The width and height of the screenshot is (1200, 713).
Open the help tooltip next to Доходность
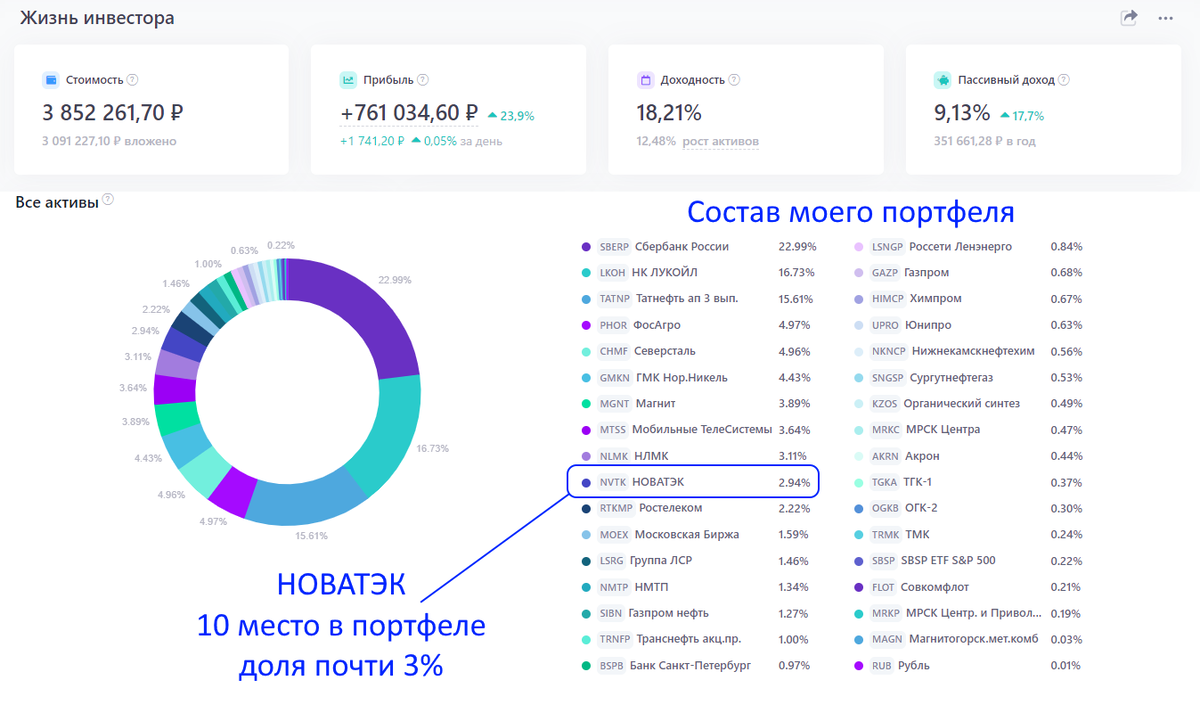[x=734, y=80]
